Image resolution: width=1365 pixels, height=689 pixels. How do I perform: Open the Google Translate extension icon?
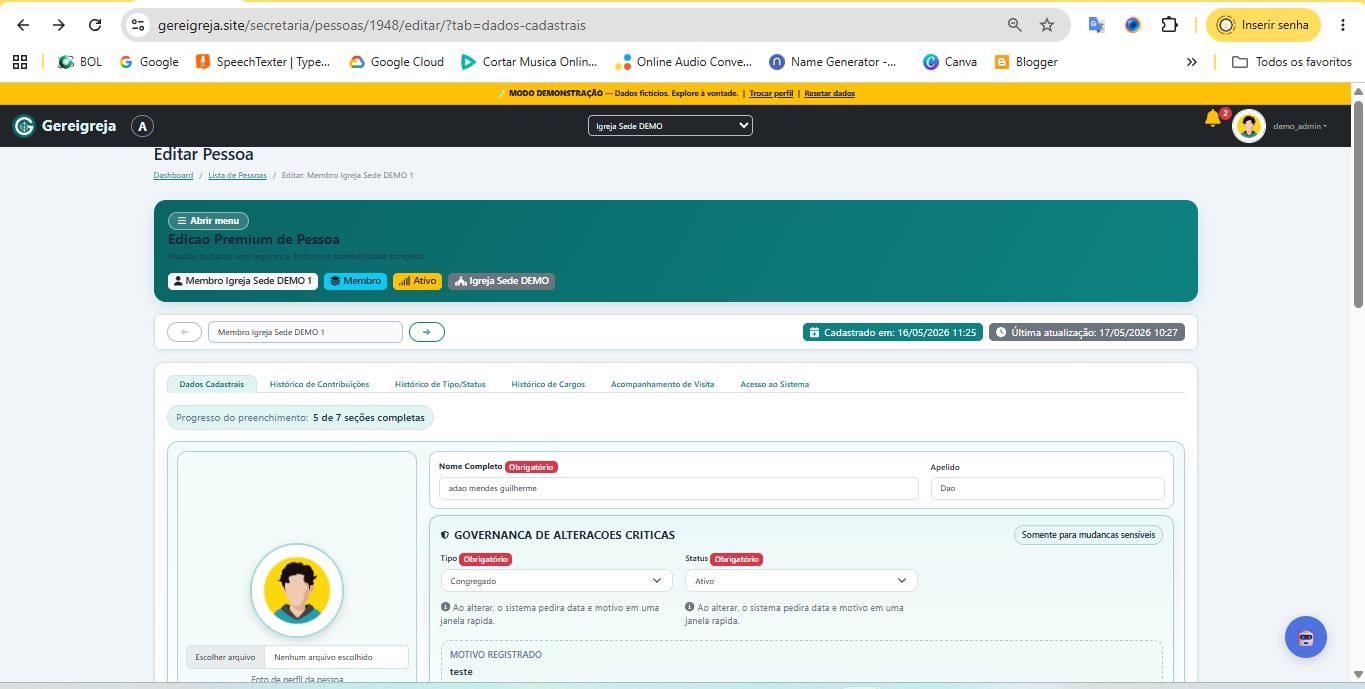tap(1097, 25)
